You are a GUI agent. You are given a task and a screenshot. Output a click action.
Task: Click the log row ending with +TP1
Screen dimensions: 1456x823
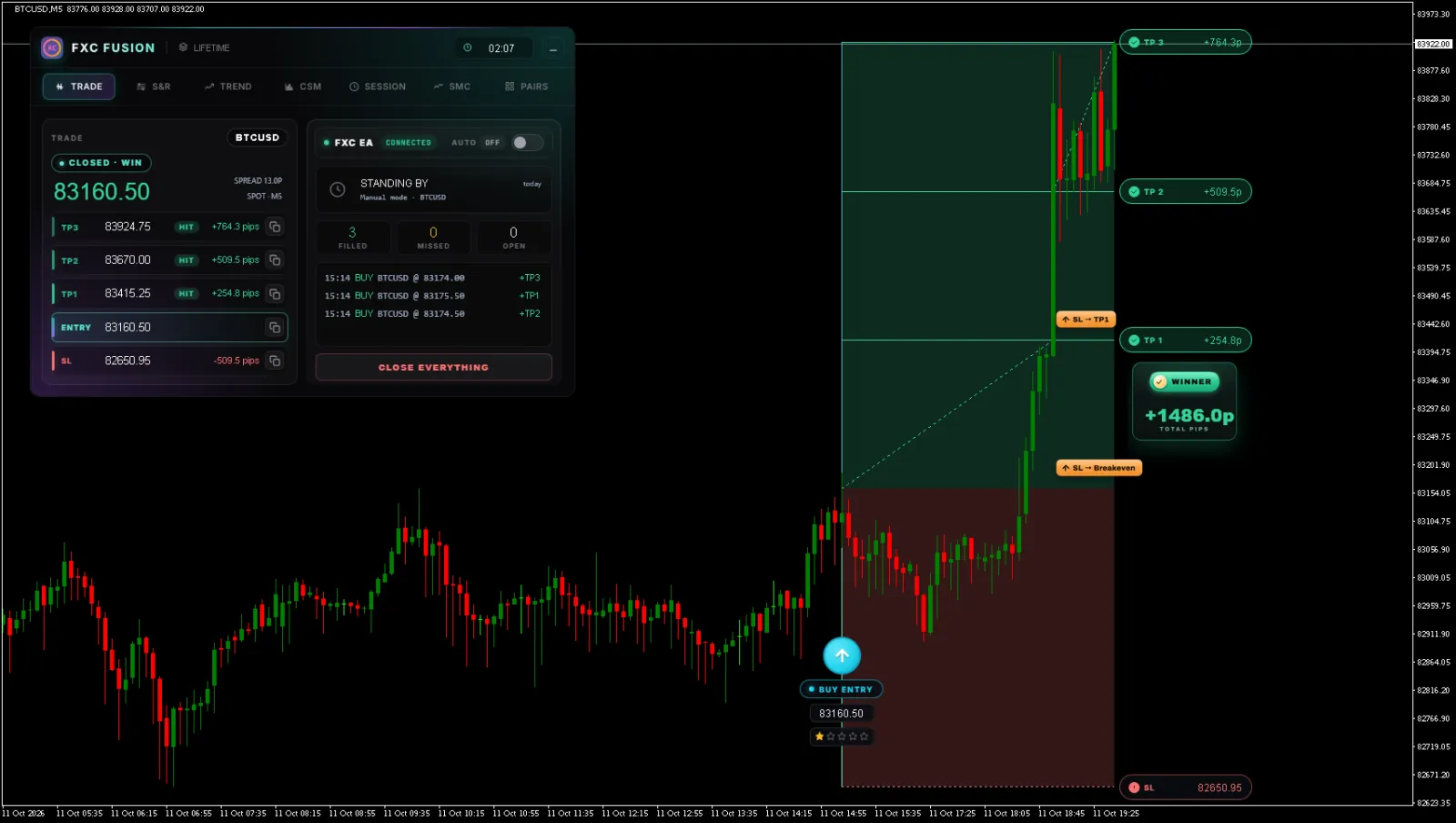point(433,296)
